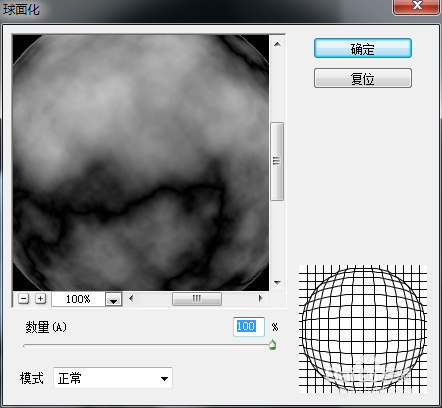This screenshot has width=442, height=408.
Task: Click the 数量 amount value field
Action: coord(249,327)
